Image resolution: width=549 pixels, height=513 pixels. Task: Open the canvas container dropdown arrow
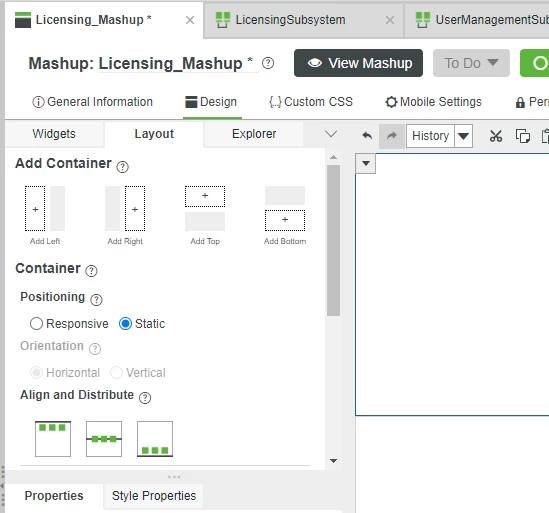(366, 163)
